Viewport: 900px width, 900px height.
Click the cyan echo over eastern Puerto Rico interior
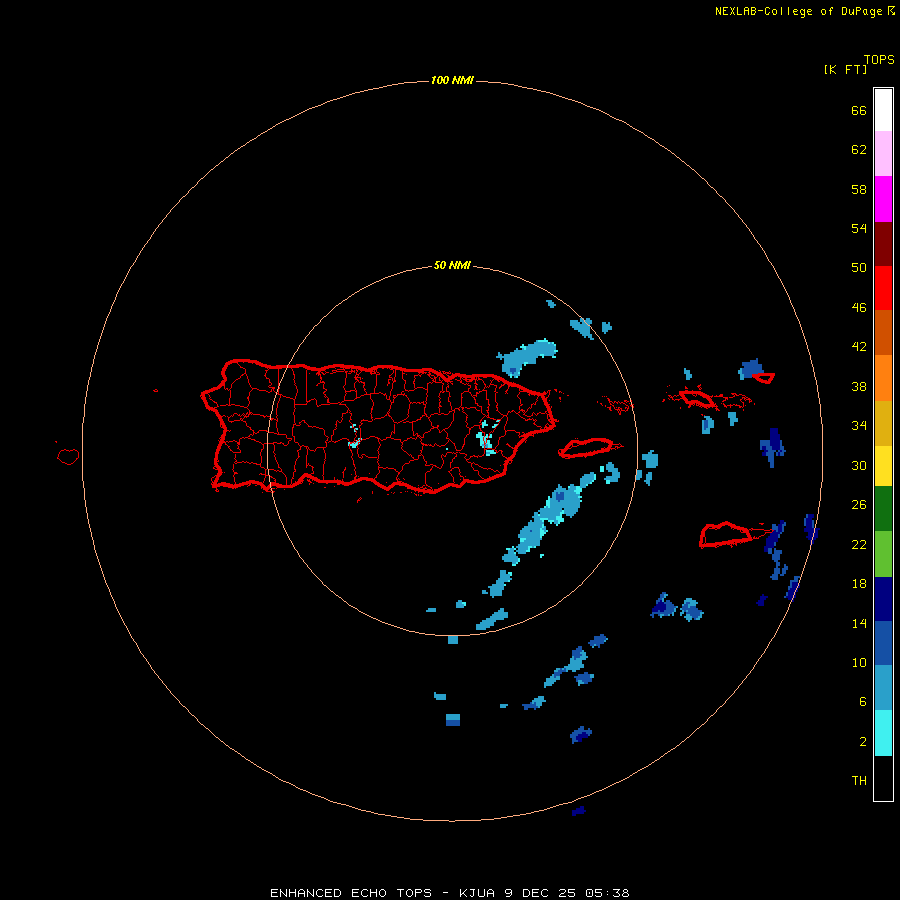[x=487, y=437]
